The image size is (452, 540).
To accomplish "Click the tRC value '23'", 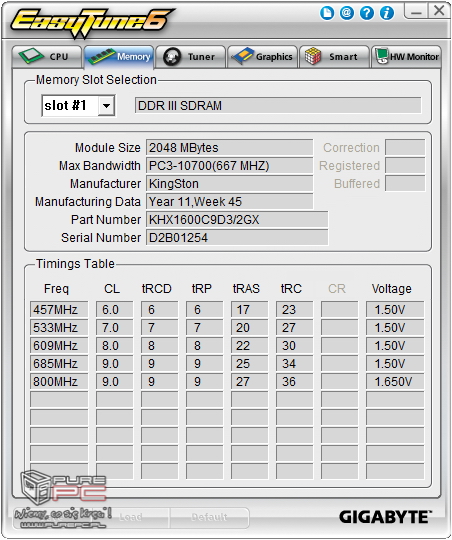I will (x=295, y=310).
